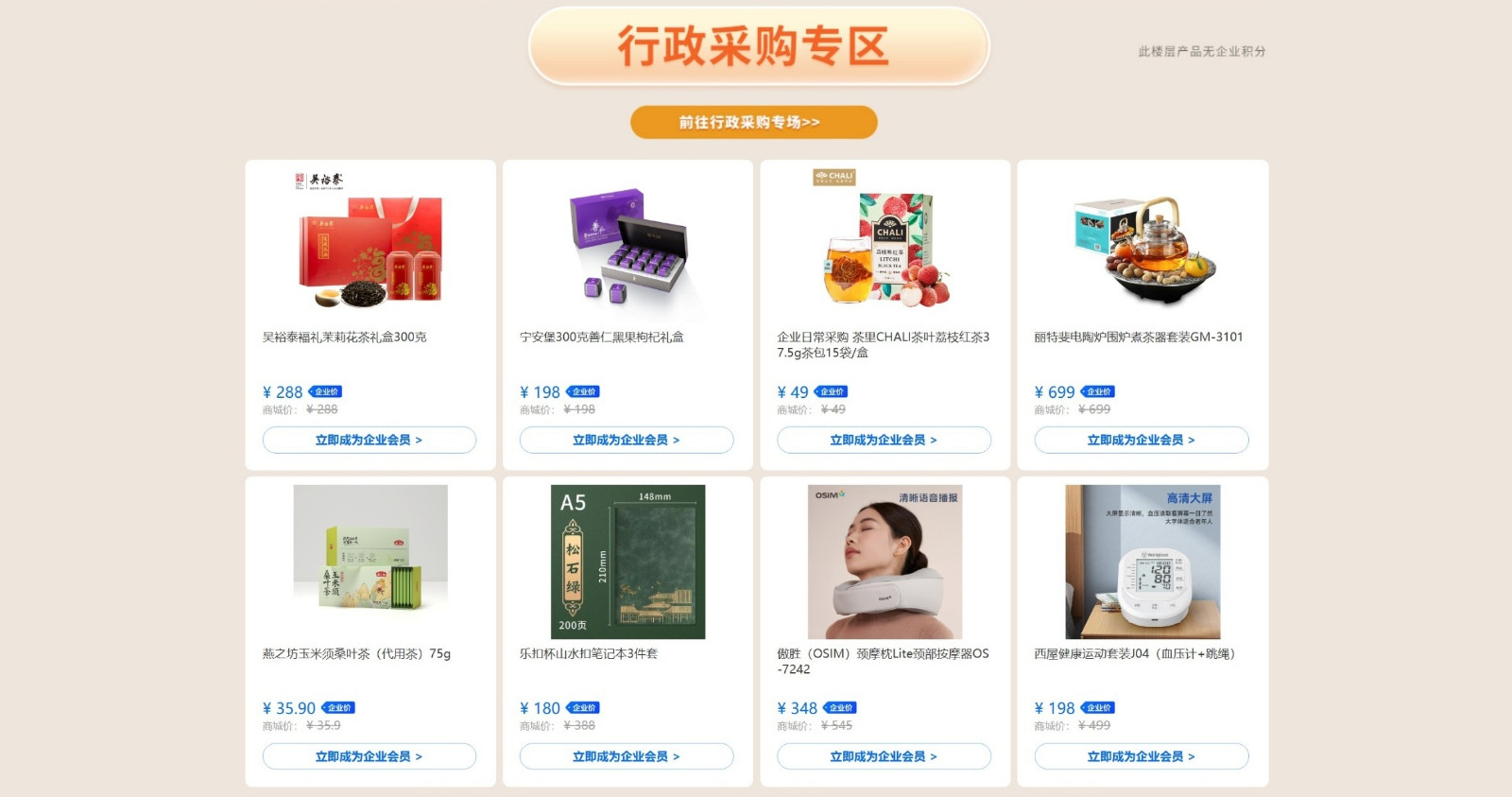
Task: Click 立即成为企业会员 under 吴裕泰 tea box
Action: coord(369,440)
